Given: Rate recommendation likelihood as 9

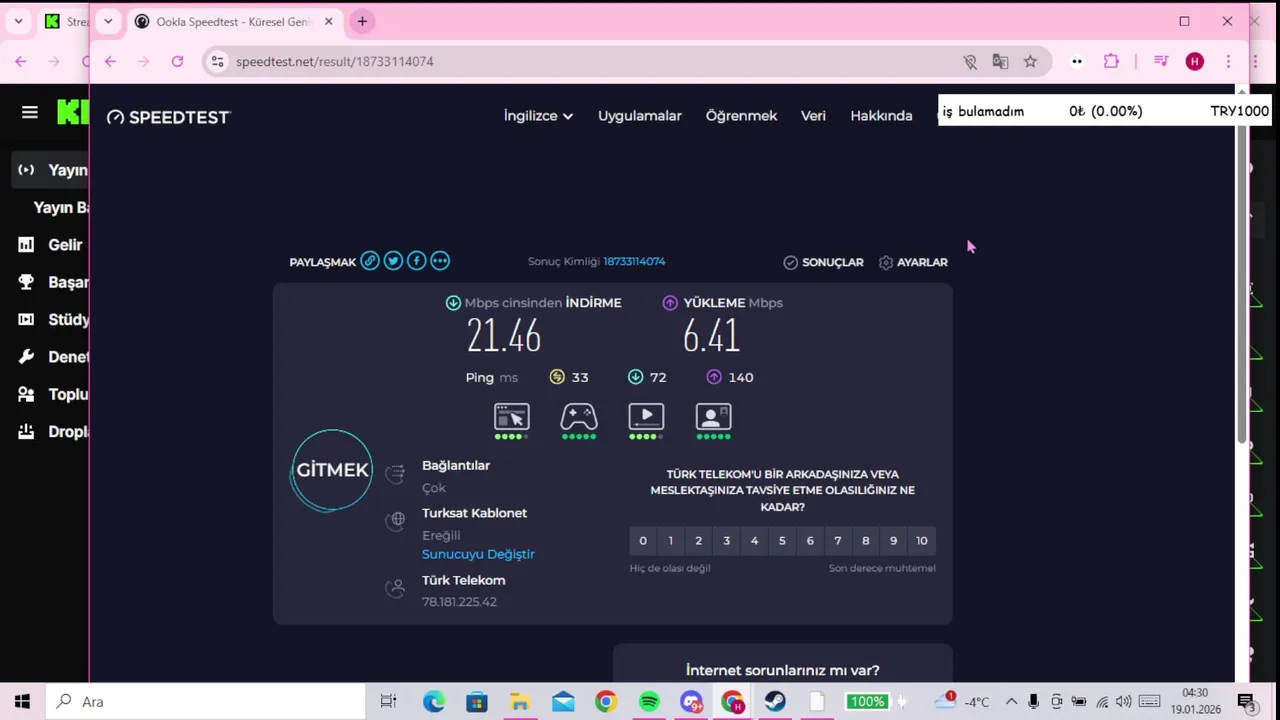Looking at the screenshot, I should point(894,541).
